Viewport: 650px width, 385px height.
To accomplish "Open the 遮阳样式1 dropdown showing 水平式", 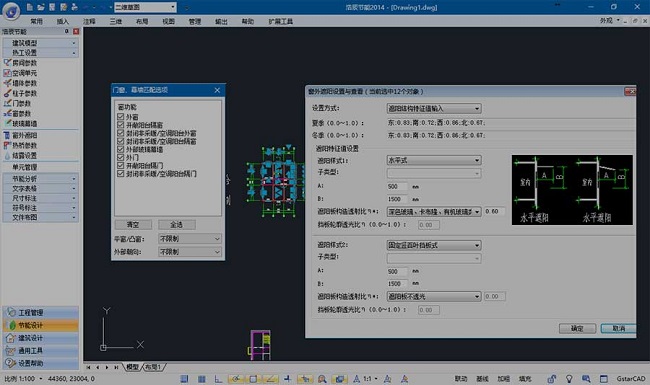I will (x=434, y=160).
